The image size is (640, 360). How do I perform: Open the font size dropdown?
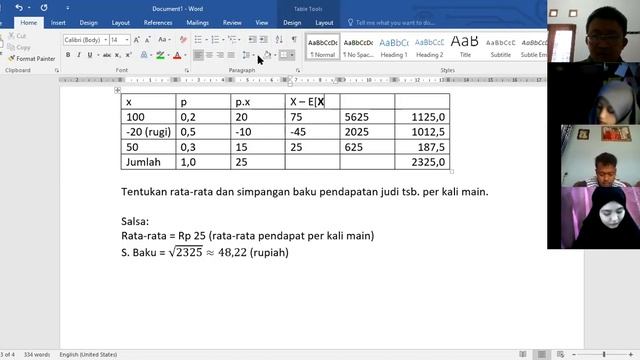127,40
